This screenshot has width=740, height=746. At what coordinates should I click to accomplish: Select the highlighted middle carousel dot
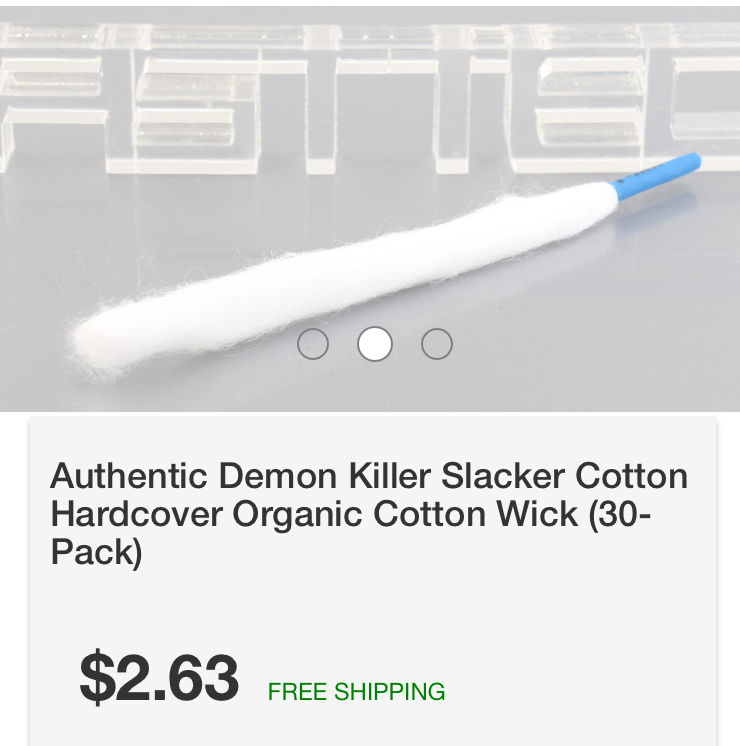(x=375, y=344)
